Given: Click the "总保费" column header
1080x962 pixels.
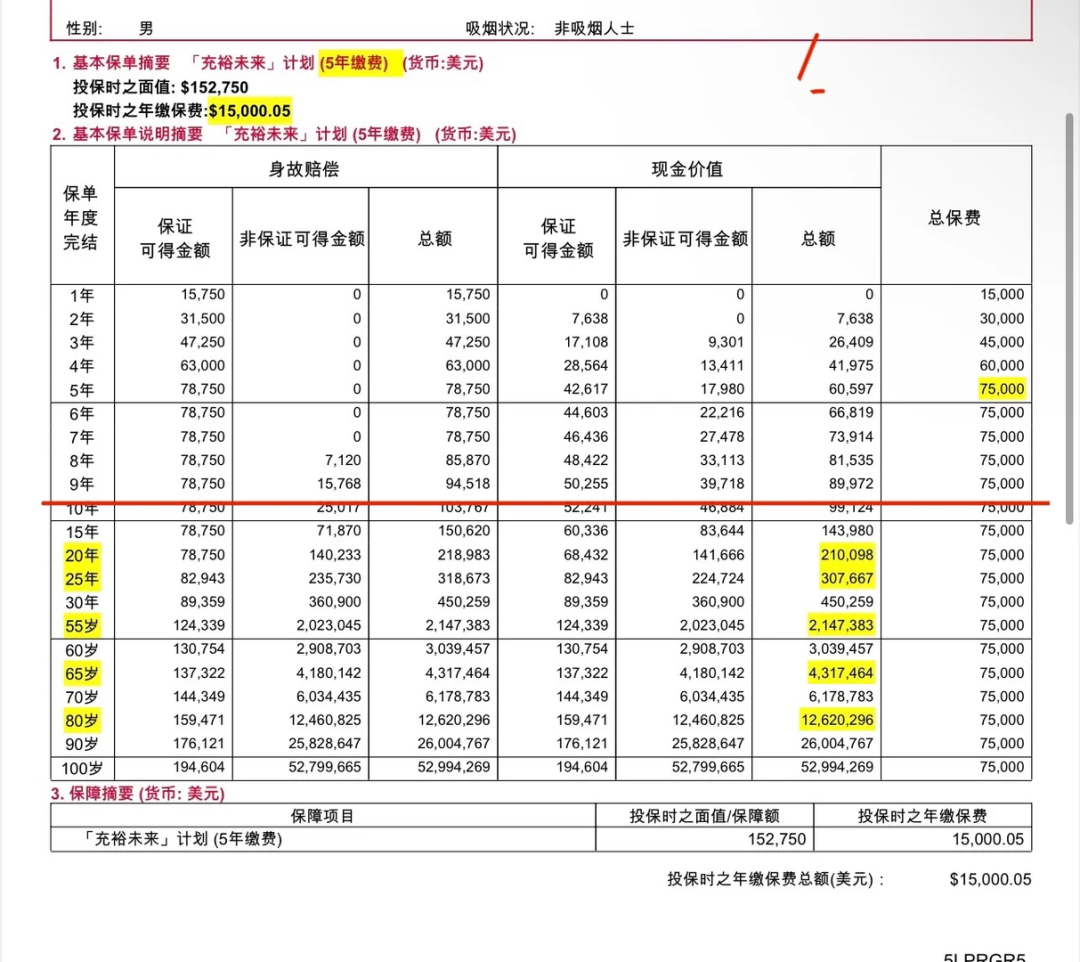Looking at the screenshot, I should (955, 218).
